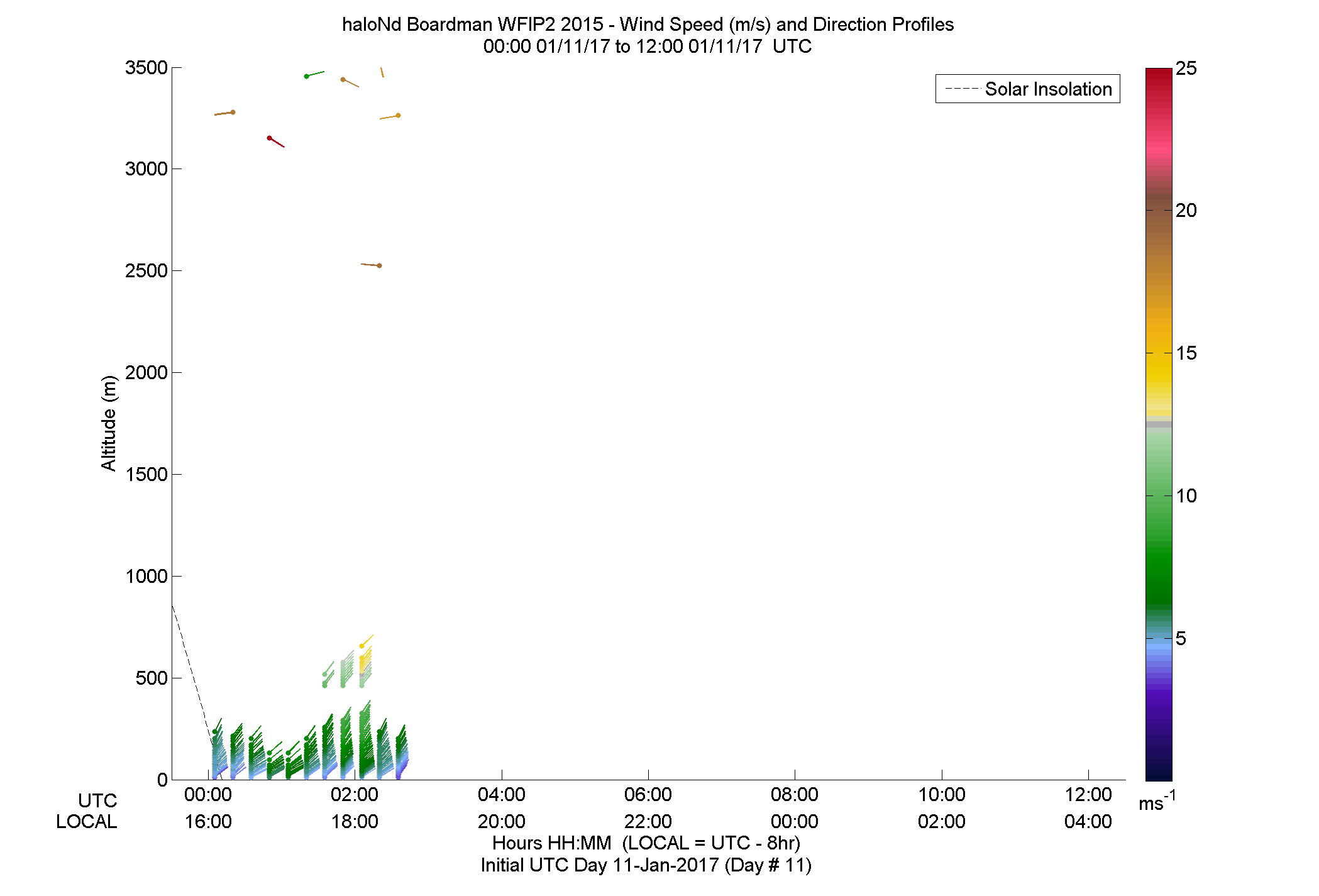Click the colorbar label 15

click(1186, 353)
